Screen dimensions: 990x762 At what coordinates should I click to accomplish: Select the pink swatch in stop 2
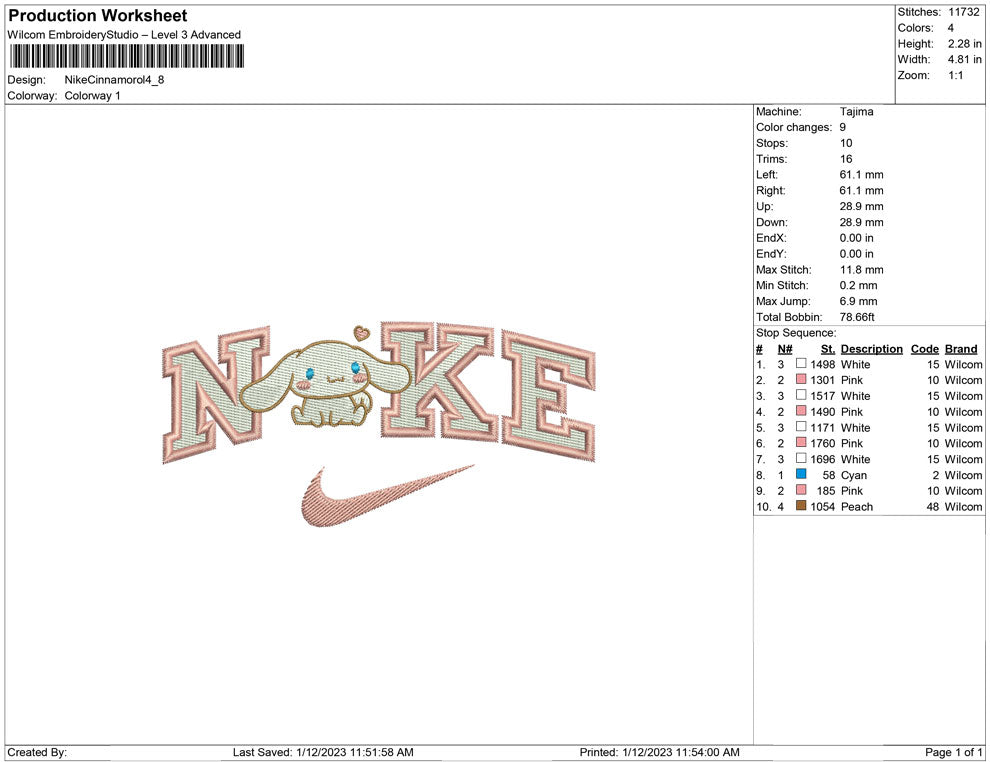pyautogui.click(x=801, y=380)
